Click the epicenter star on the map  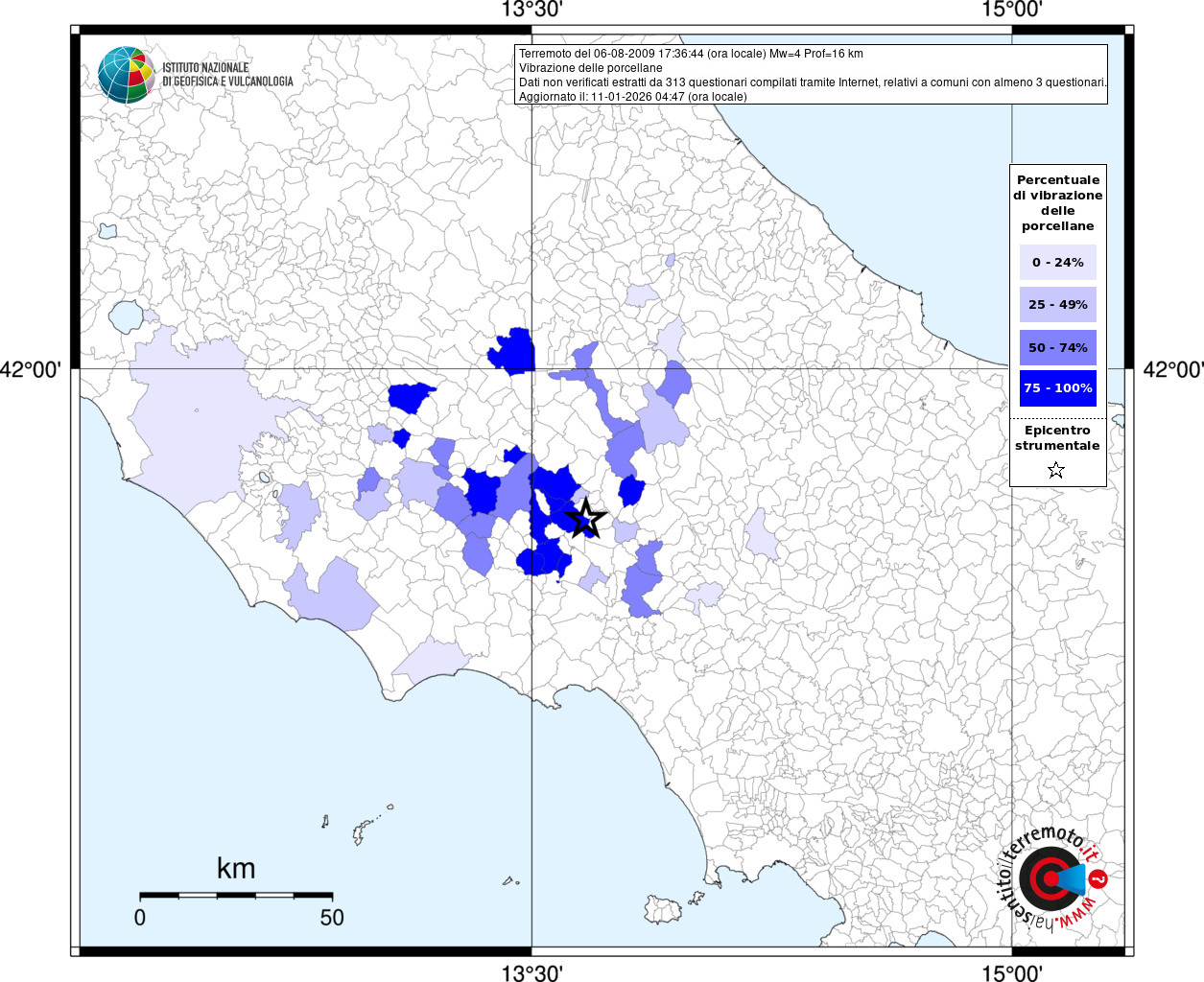point(586,519)
